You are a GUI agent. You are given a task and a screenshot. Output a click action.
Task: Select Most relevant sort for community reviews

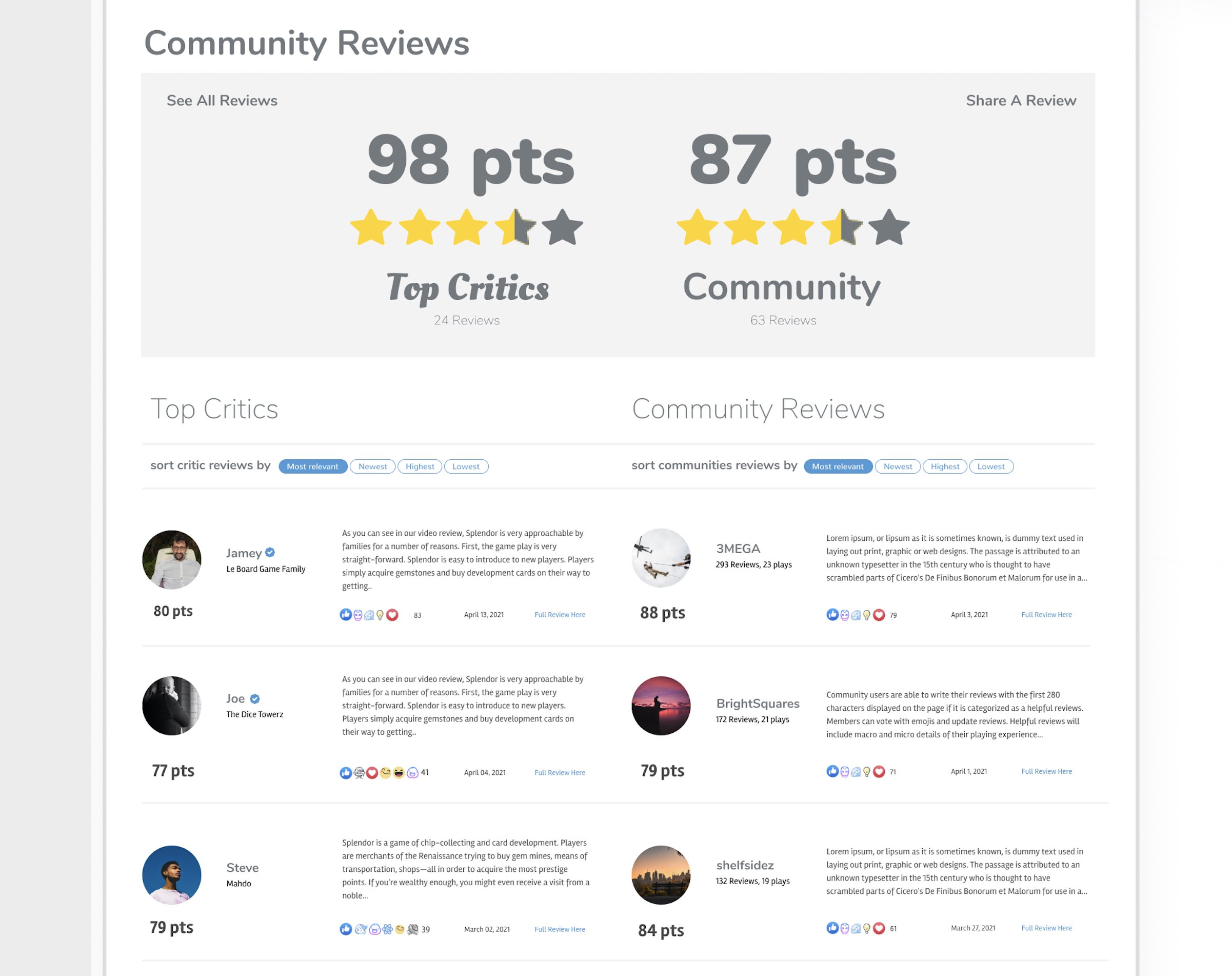[x=839, y=466]
